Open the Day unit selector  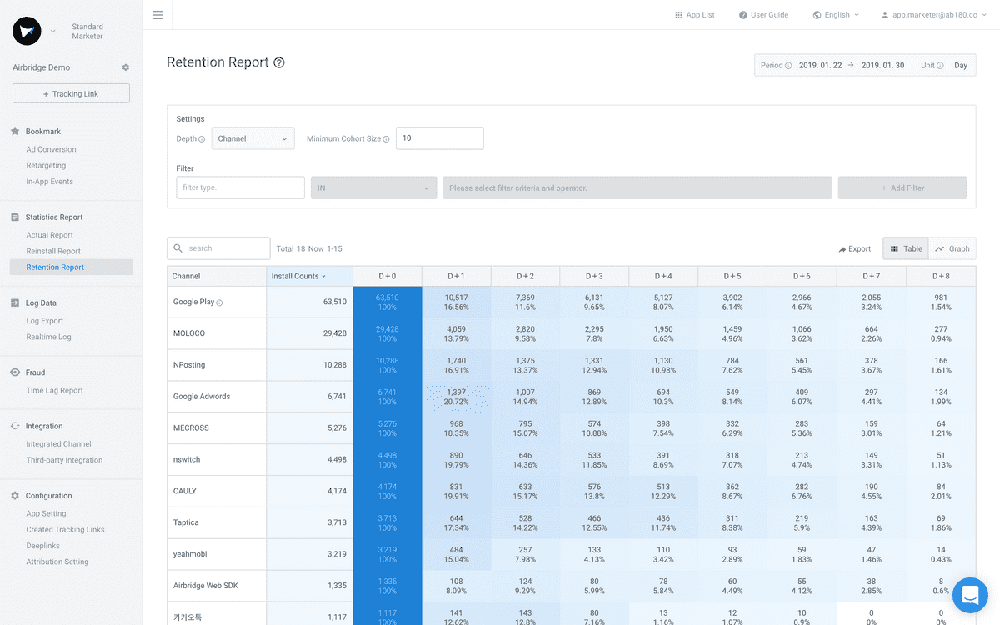click(960, 65)
